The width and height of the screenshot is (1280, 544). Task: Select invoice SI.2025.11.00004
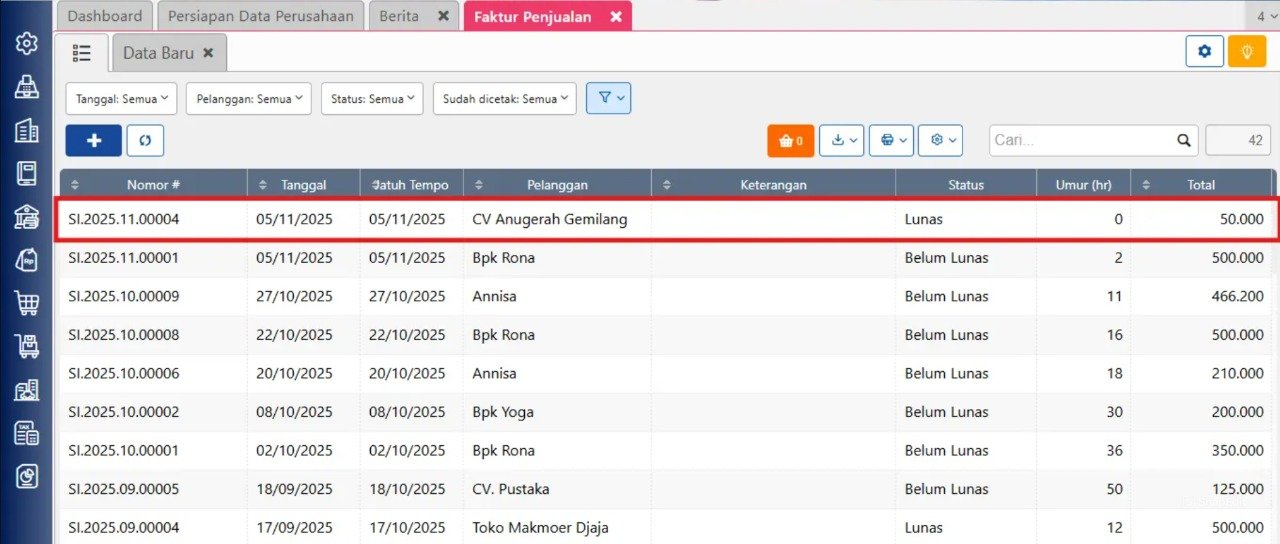pyautogui.click(x=666, y=219)
